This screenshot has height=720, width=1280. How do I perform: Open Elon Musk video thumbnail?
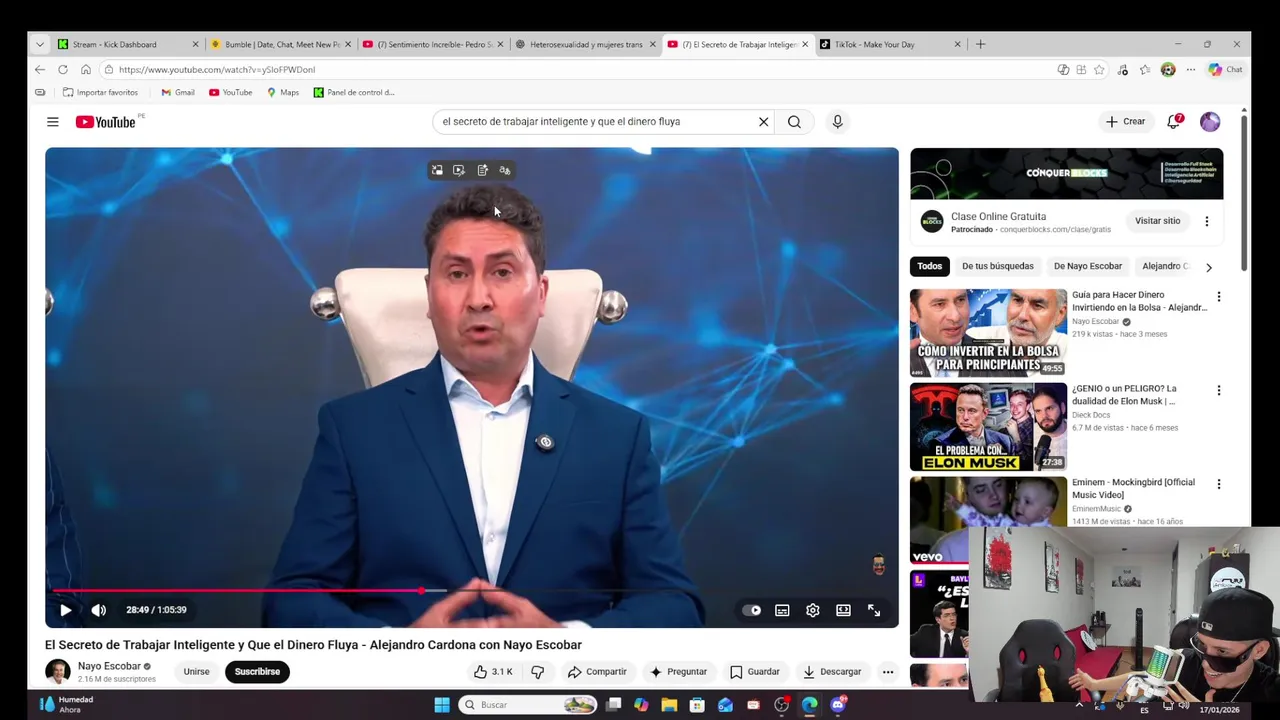click(x=988, y=427)
